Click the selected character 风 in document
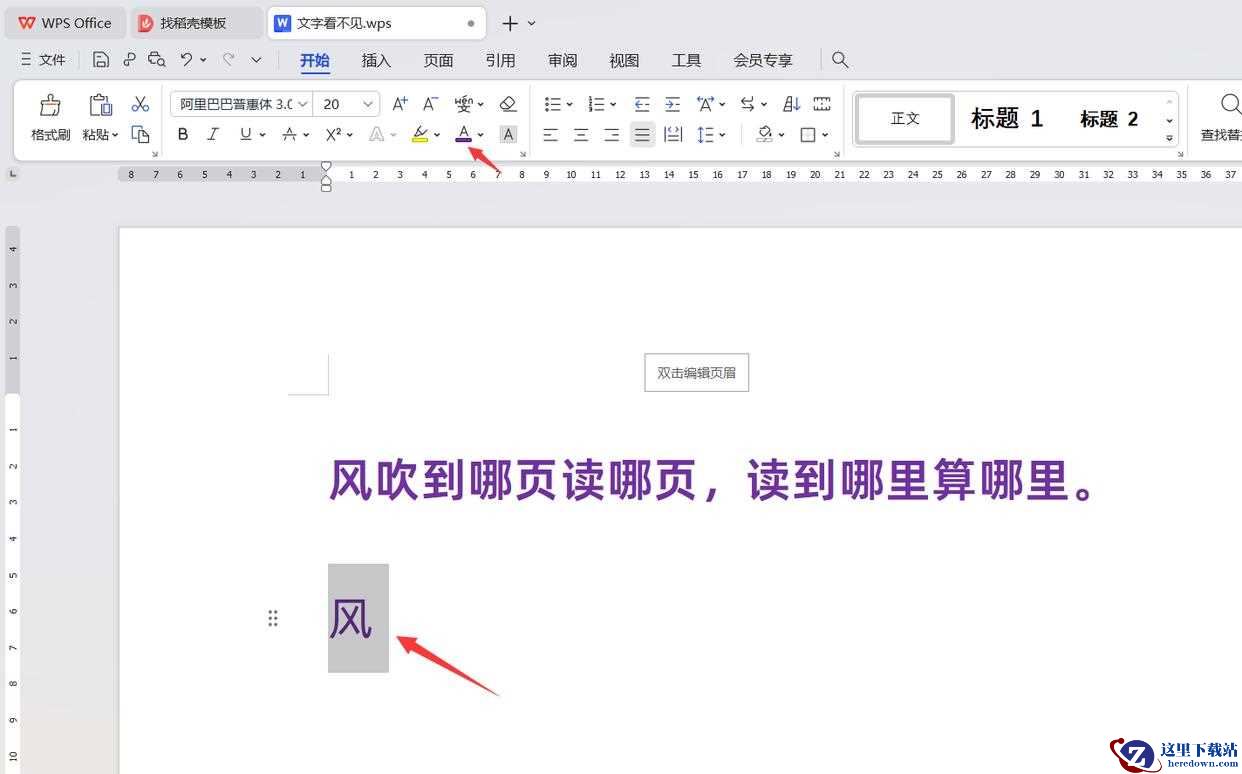Screen dimensions: 1242x774 pyautogui.click(x=352, y=619)
